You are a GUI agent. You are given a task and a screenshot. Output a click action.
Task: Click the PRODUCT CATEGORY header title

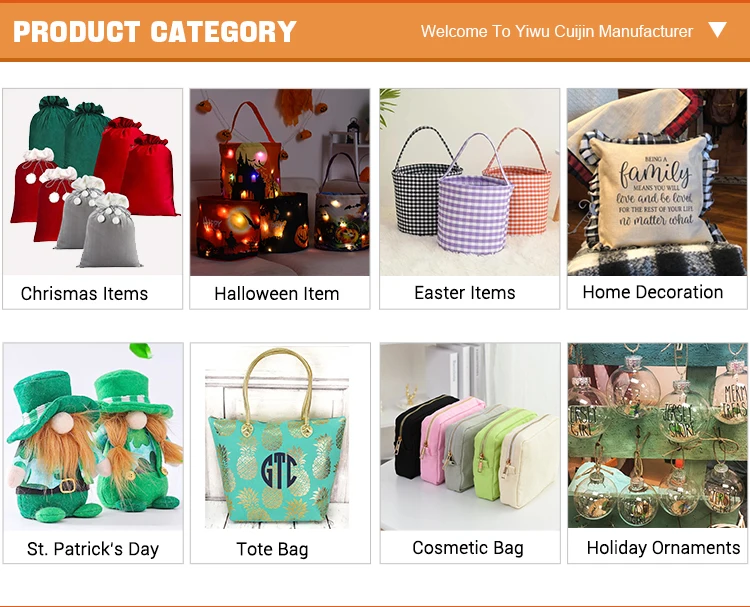pos(155,32)
